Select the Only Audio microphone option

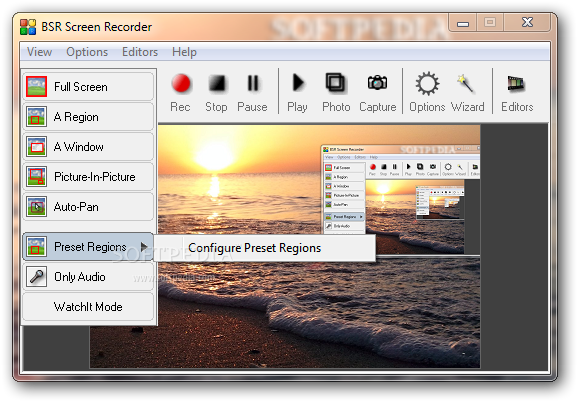tap(88, 277)
